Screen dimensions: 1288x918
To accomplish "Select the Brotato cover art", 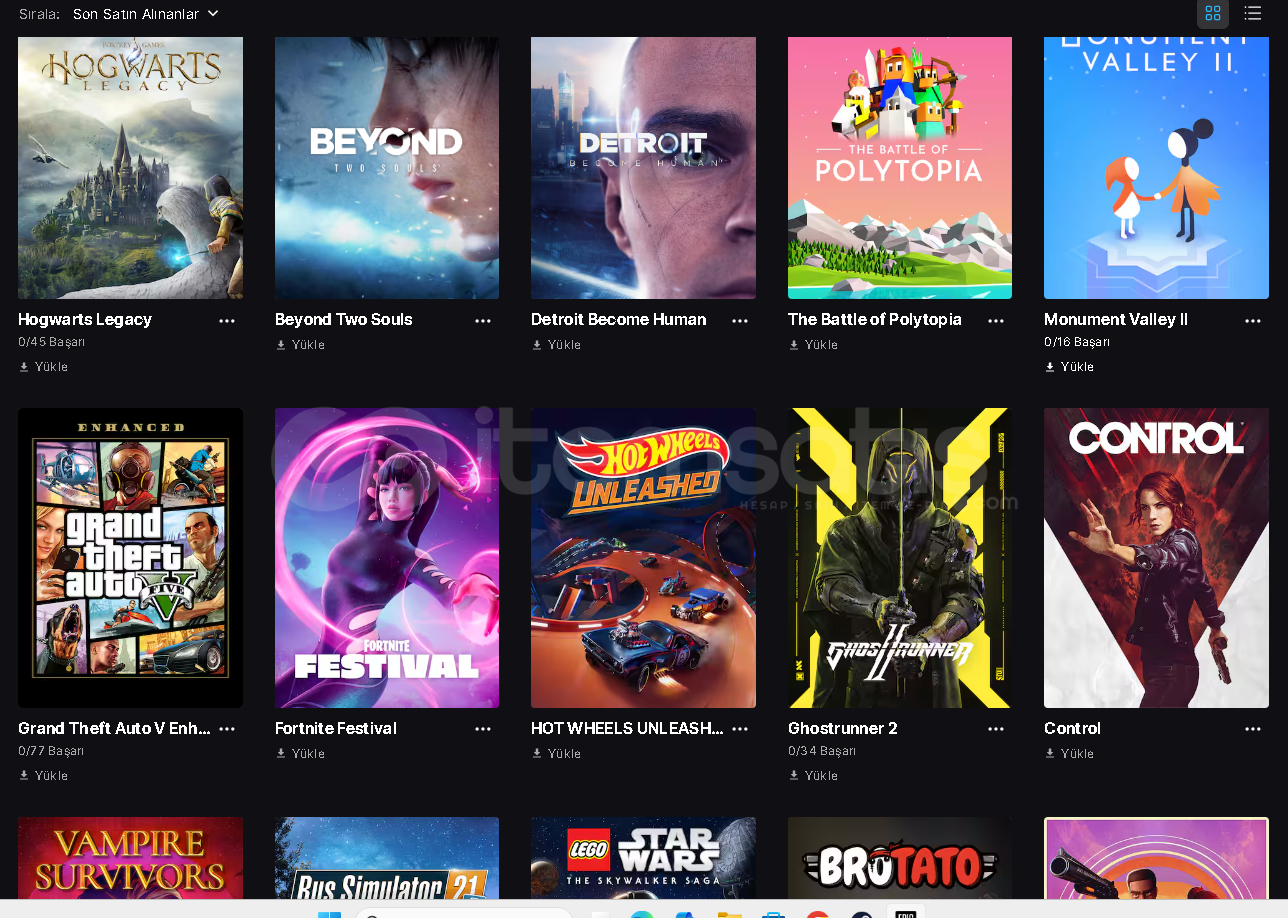I will (900, 858).
